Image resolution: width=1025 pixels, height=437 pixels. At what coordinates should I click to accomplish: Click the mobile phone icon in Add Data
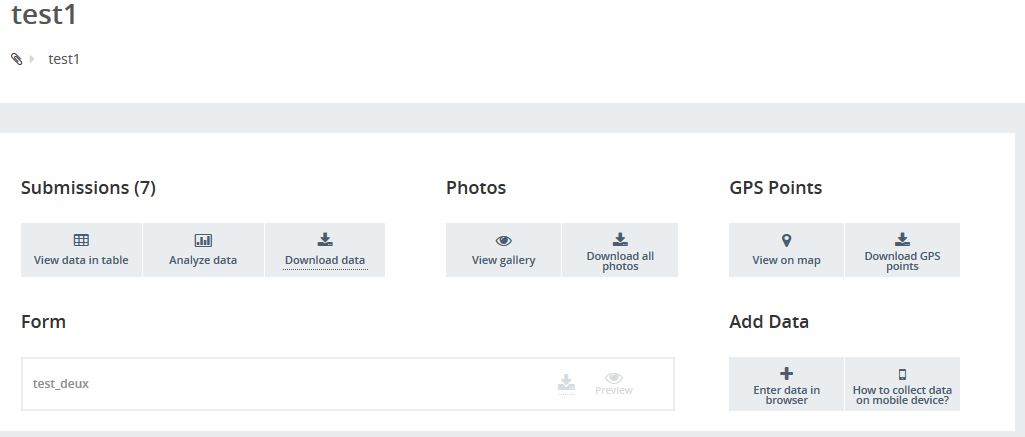click(x=903, y=374)
